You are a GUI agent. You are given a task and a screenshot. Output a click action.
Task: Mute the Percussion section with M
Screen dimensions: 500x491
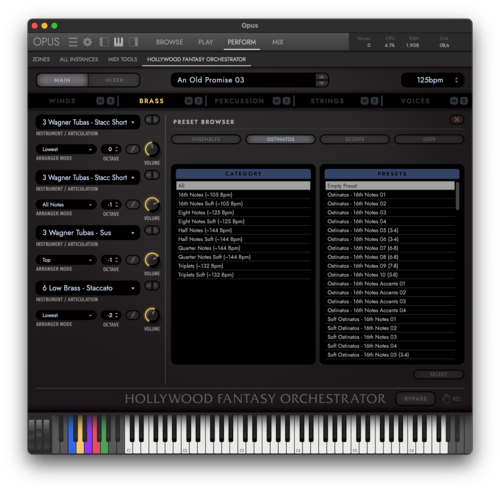[x=277, y=101]
